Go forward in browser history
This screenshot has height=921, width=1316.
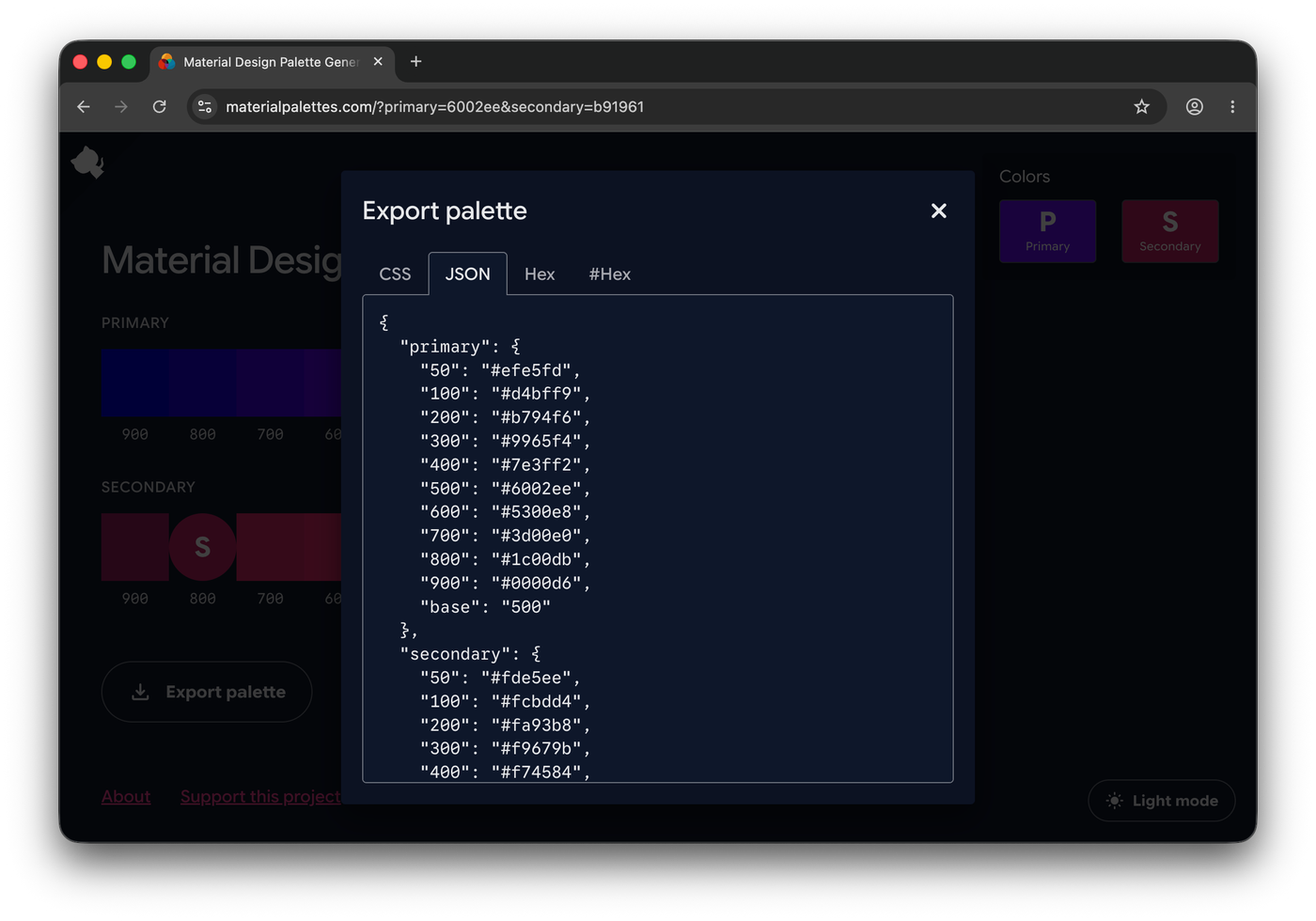pos(121,107)
